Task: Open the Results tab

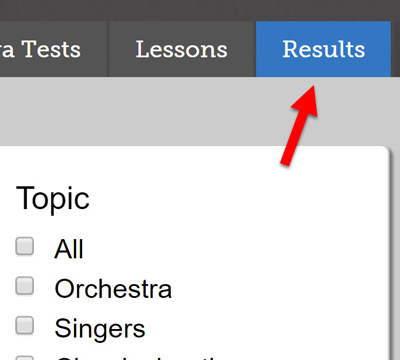Action: (323, 49)
